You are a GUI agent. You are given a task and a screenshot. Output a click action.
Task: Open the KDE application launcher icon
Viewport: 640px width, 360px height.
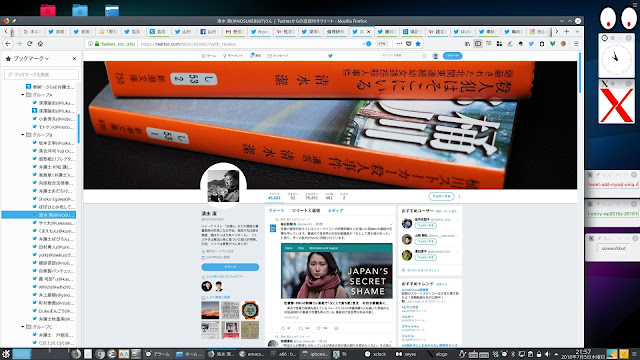(x=6, y=354)
